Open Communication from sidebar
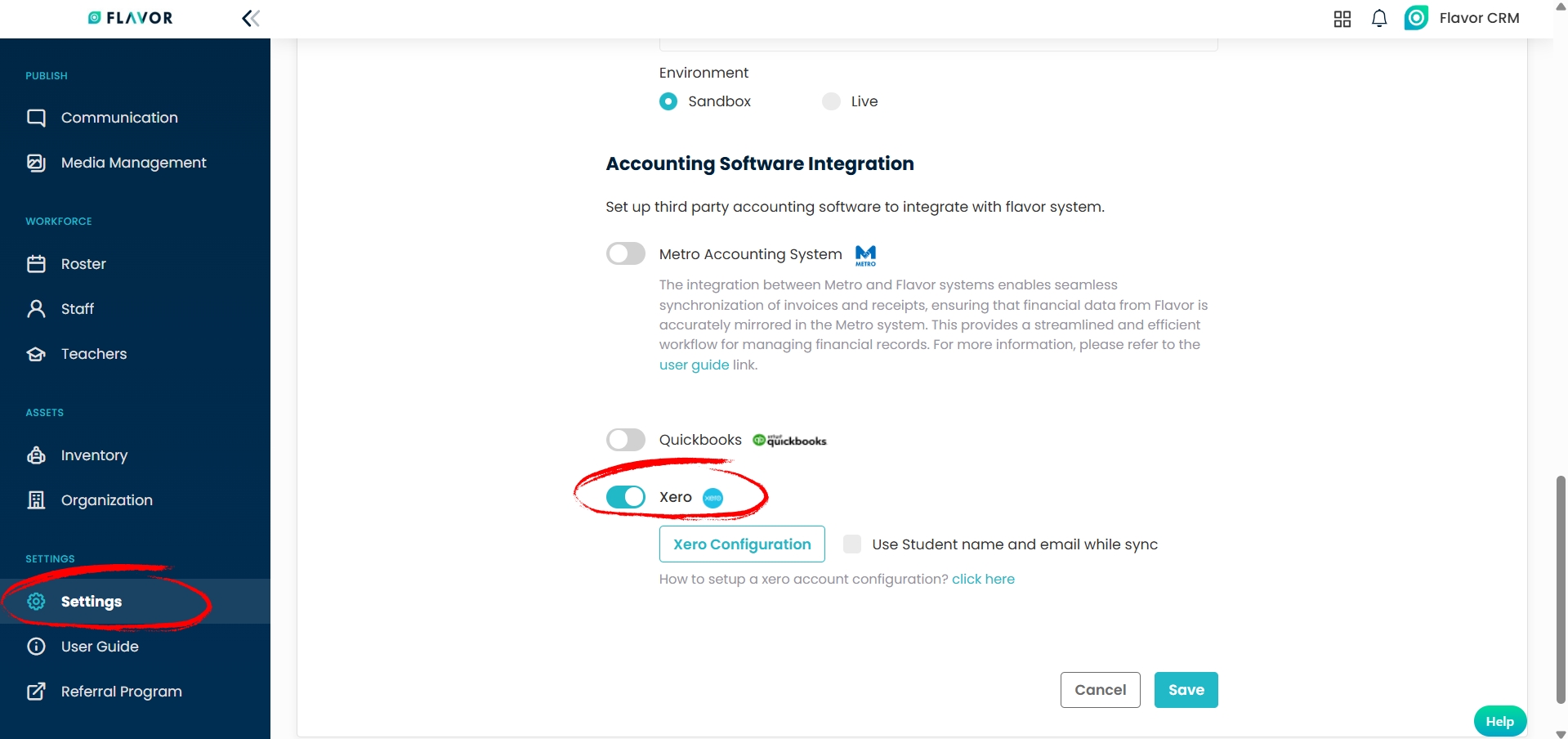 (119, 118)
